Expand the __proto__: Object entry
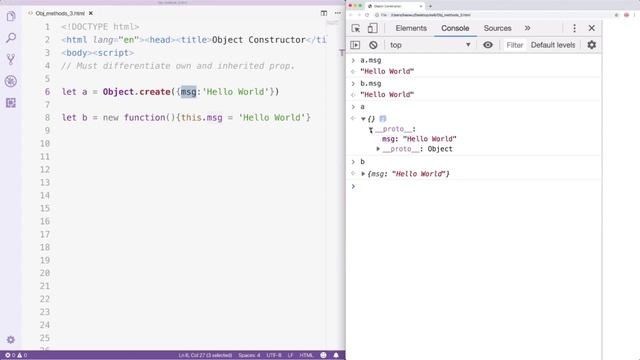 coord(378,149)
